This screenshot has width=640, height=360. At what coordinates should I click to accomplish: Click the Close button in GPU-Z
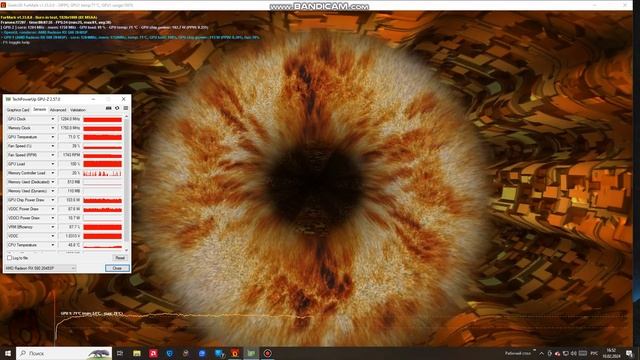(117, 268)
